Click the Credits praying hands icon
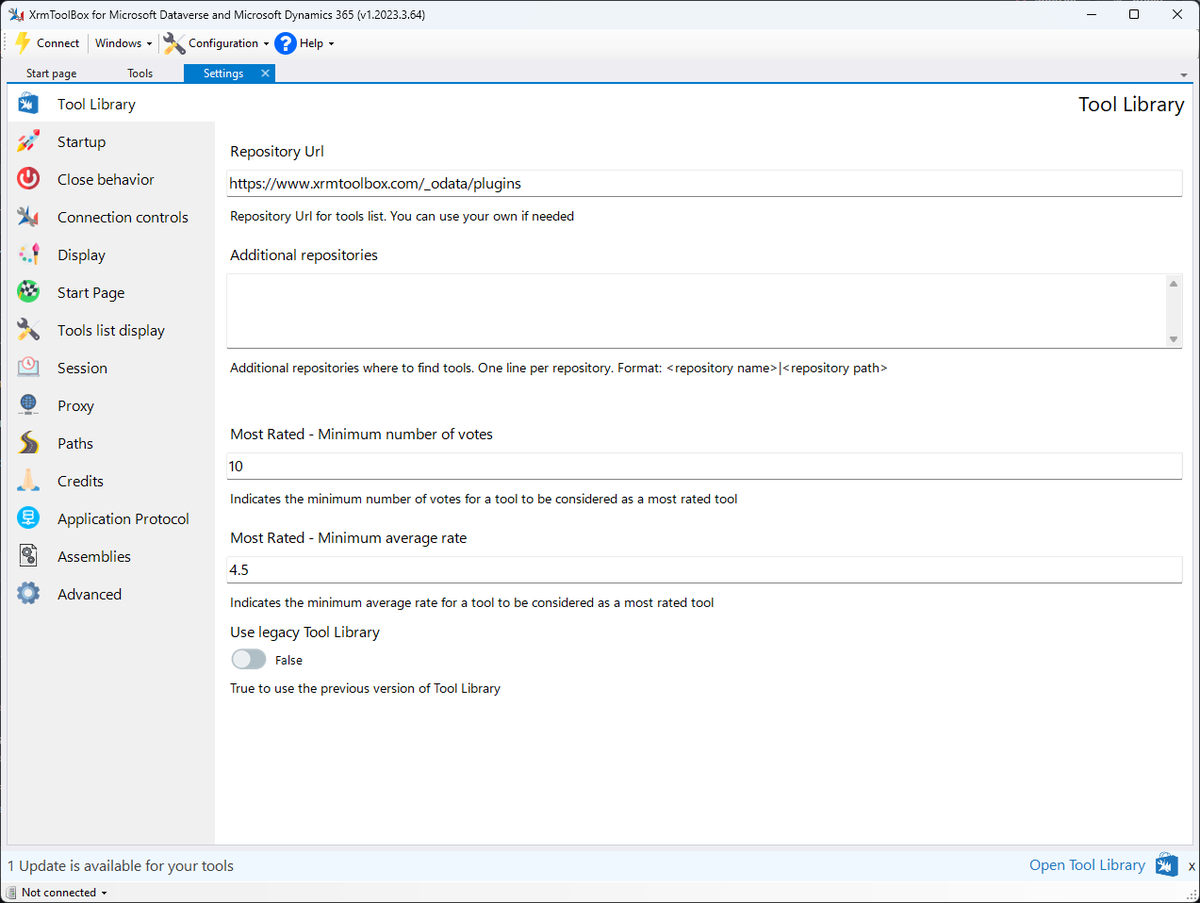 (28, 481)
